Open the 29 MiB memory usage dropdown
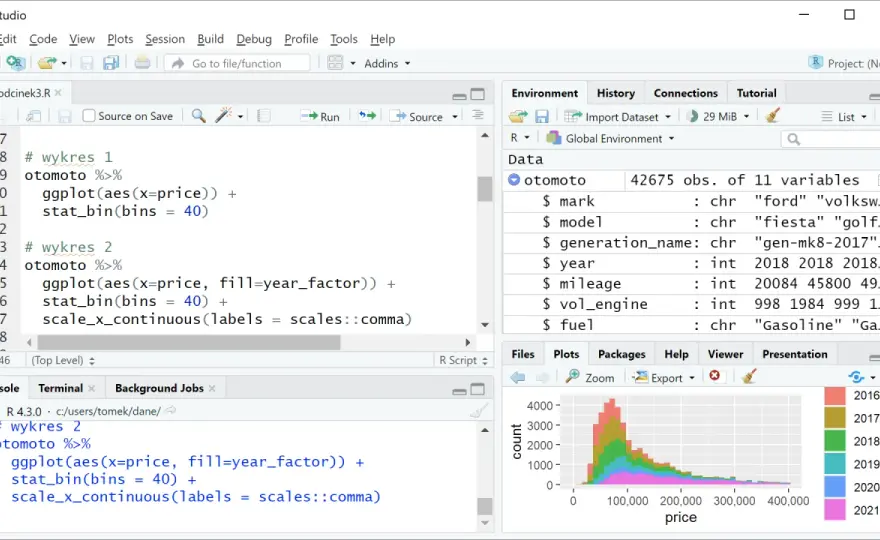 click(718, 116)
